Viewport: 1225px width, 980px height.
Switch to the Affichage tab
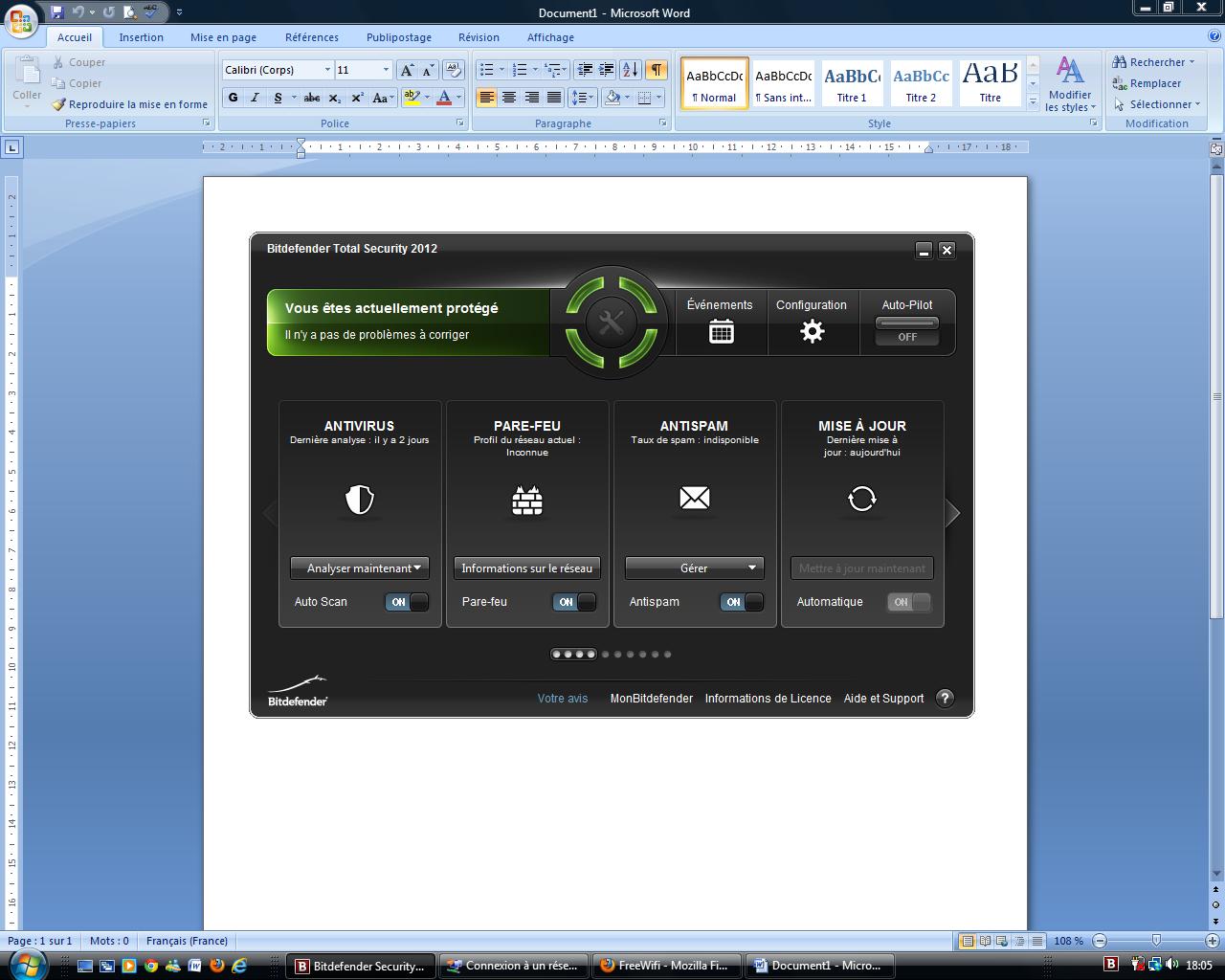[x=550, y=37]
